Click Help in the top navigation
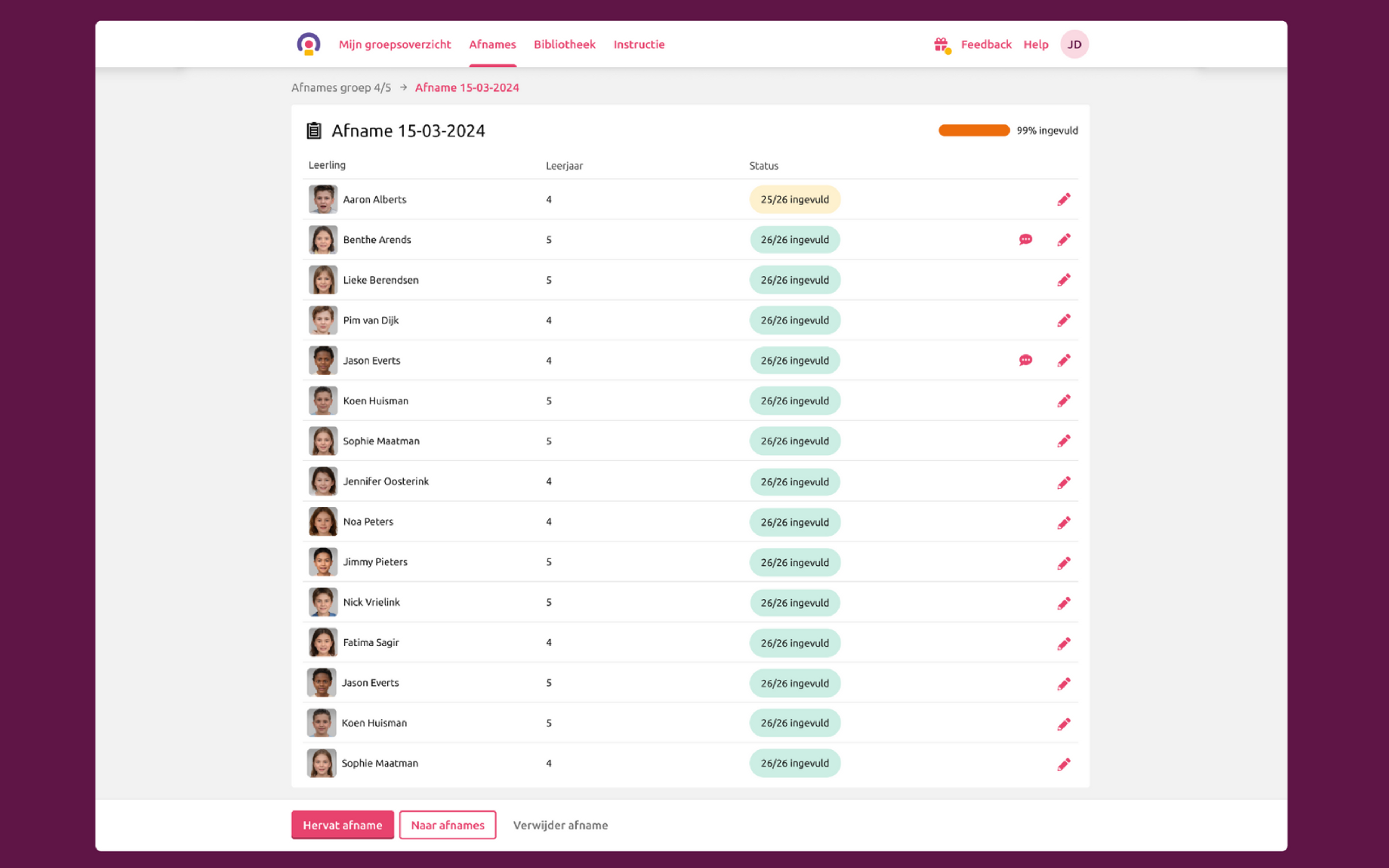1389x868 pixels. click(x=1036, y=44)
